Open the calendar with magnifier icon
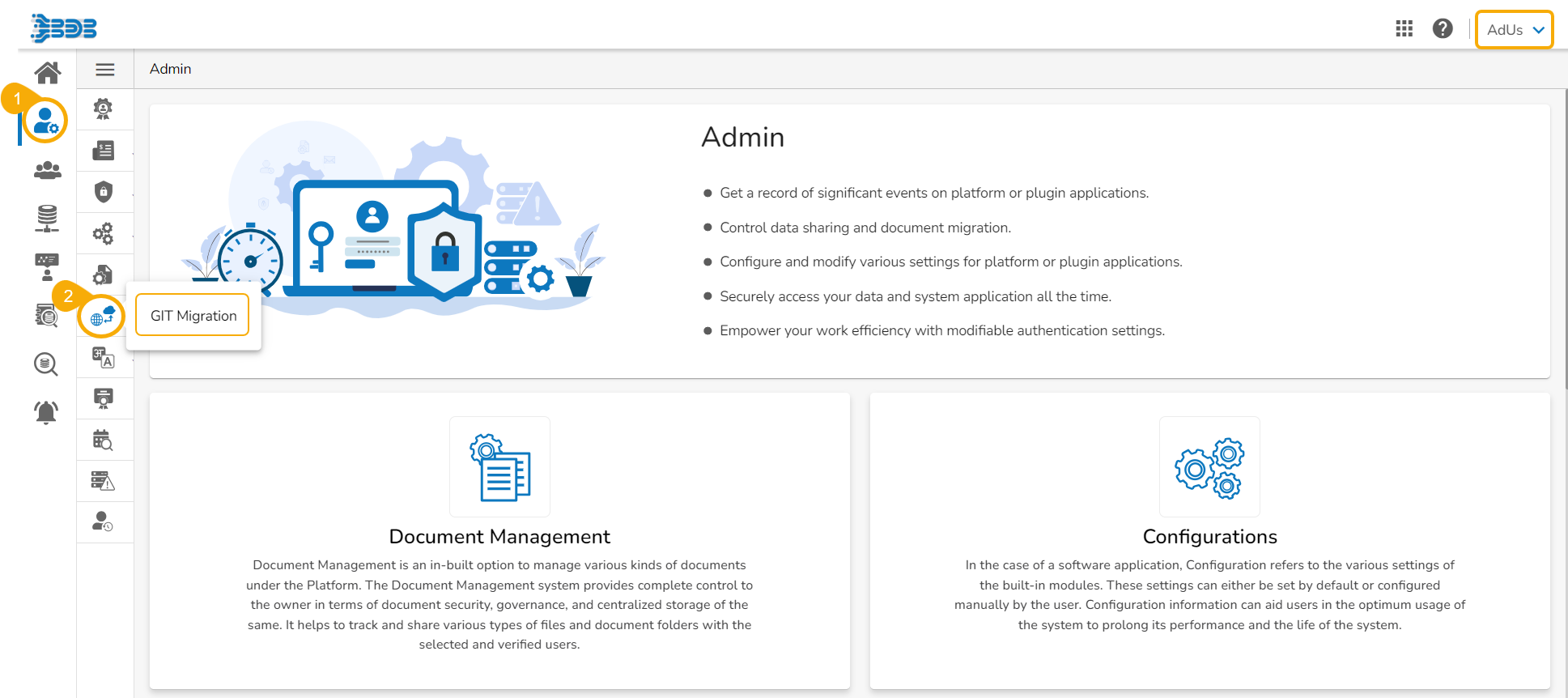The width and height of the screenshot is (1568, 698). [x=103, y=440]
